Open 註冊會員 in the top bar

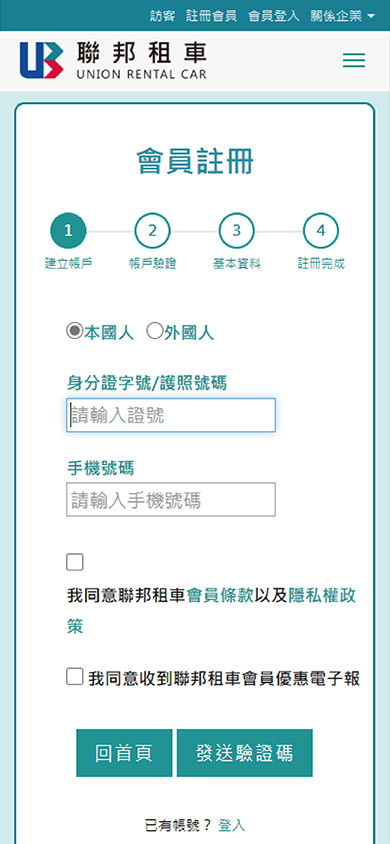click(x=211, y=16)
